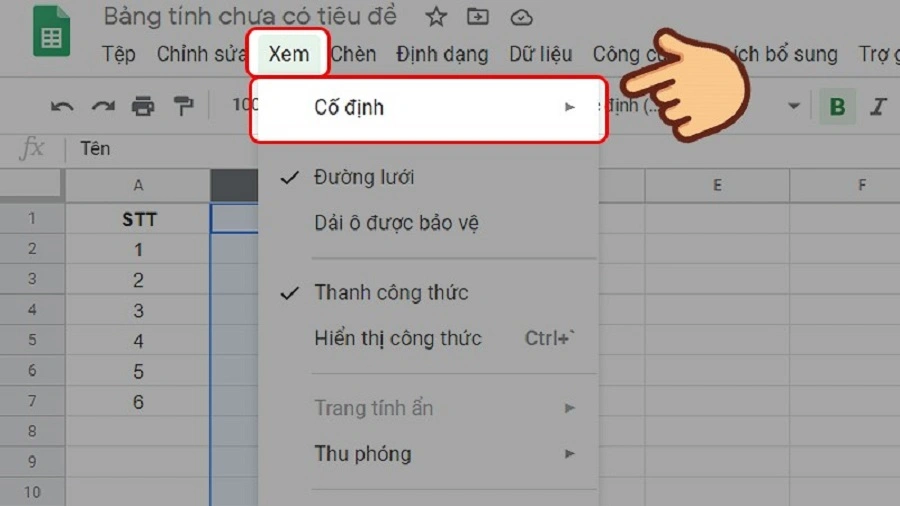Viewport: 900px width, 506px height.
Task: Click the move to folder icon
Action: tap(478, 17)
